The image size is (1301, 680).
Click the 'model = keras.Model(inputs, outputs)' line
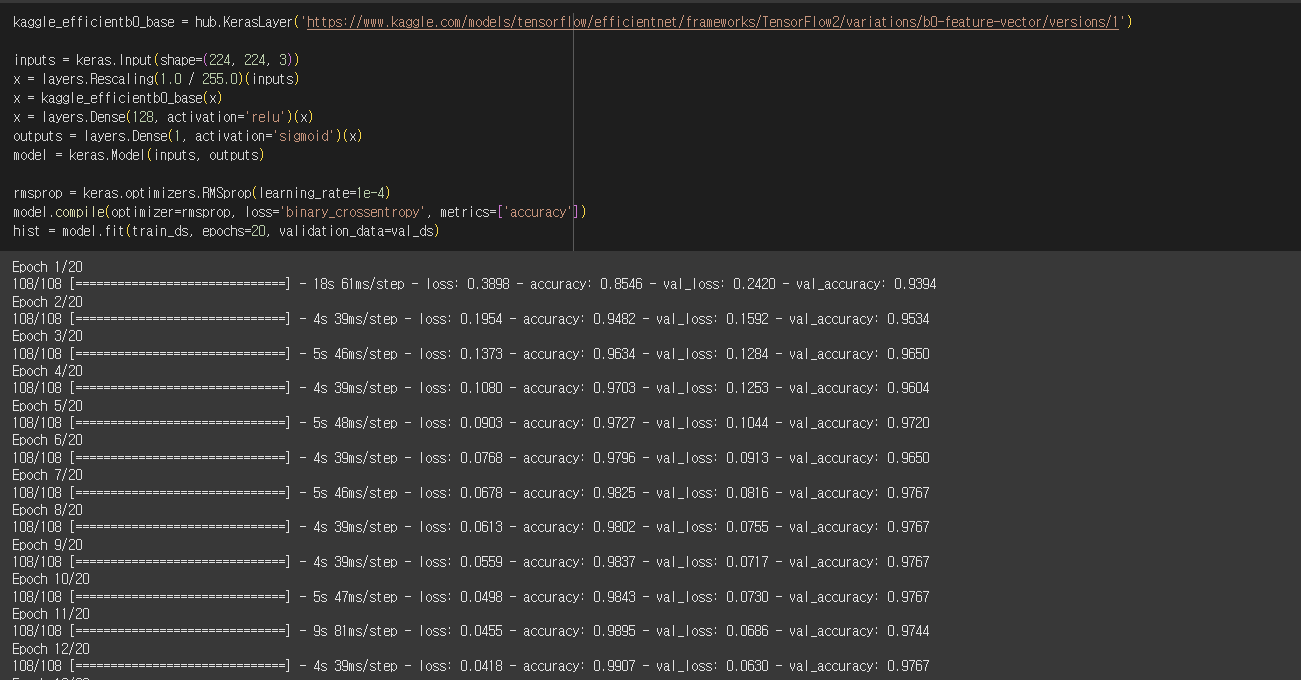point(138,155)
